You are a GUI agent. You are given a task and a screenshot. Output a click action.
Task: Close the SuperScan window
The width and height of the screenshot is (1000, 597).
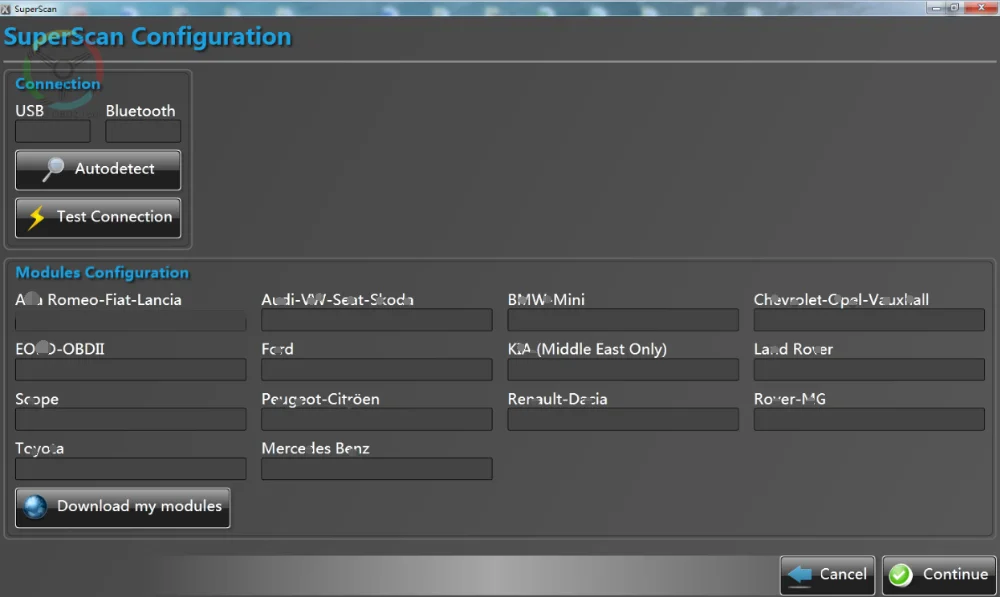pyautogui.click(x=981, y=8)
